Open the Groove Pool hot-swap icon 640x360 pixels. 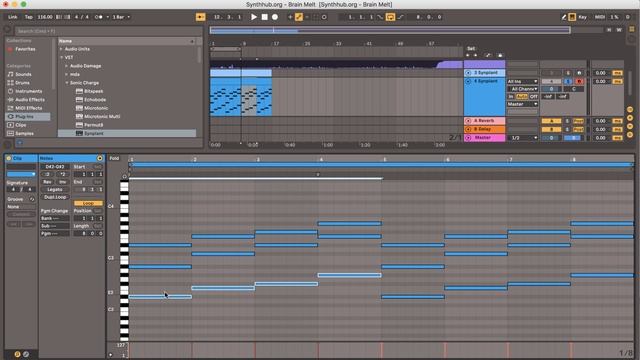click(x=32, y=199)
